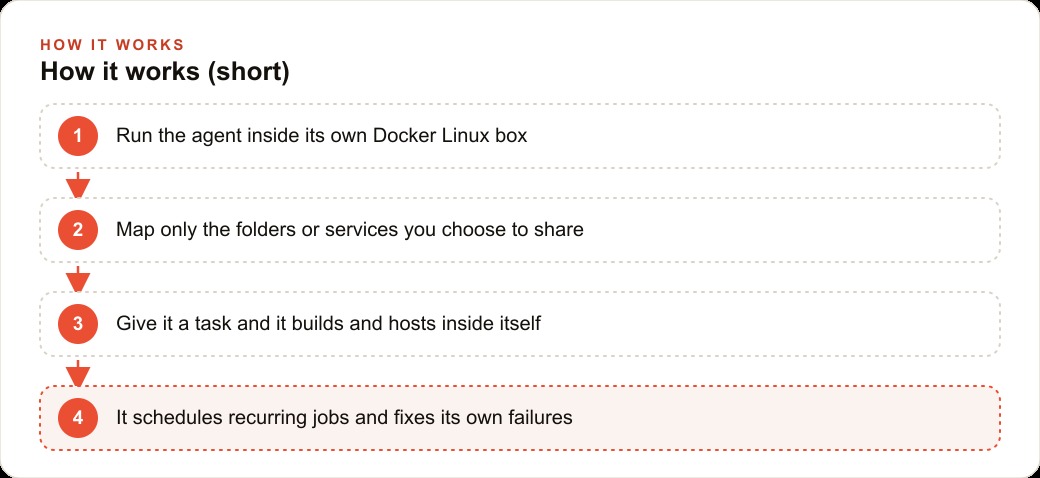Image resolution: width=1040 pixels, height=478 pixels.
Task: Click the arrow pointing to step 4
Action: click(x=78, y=373)
